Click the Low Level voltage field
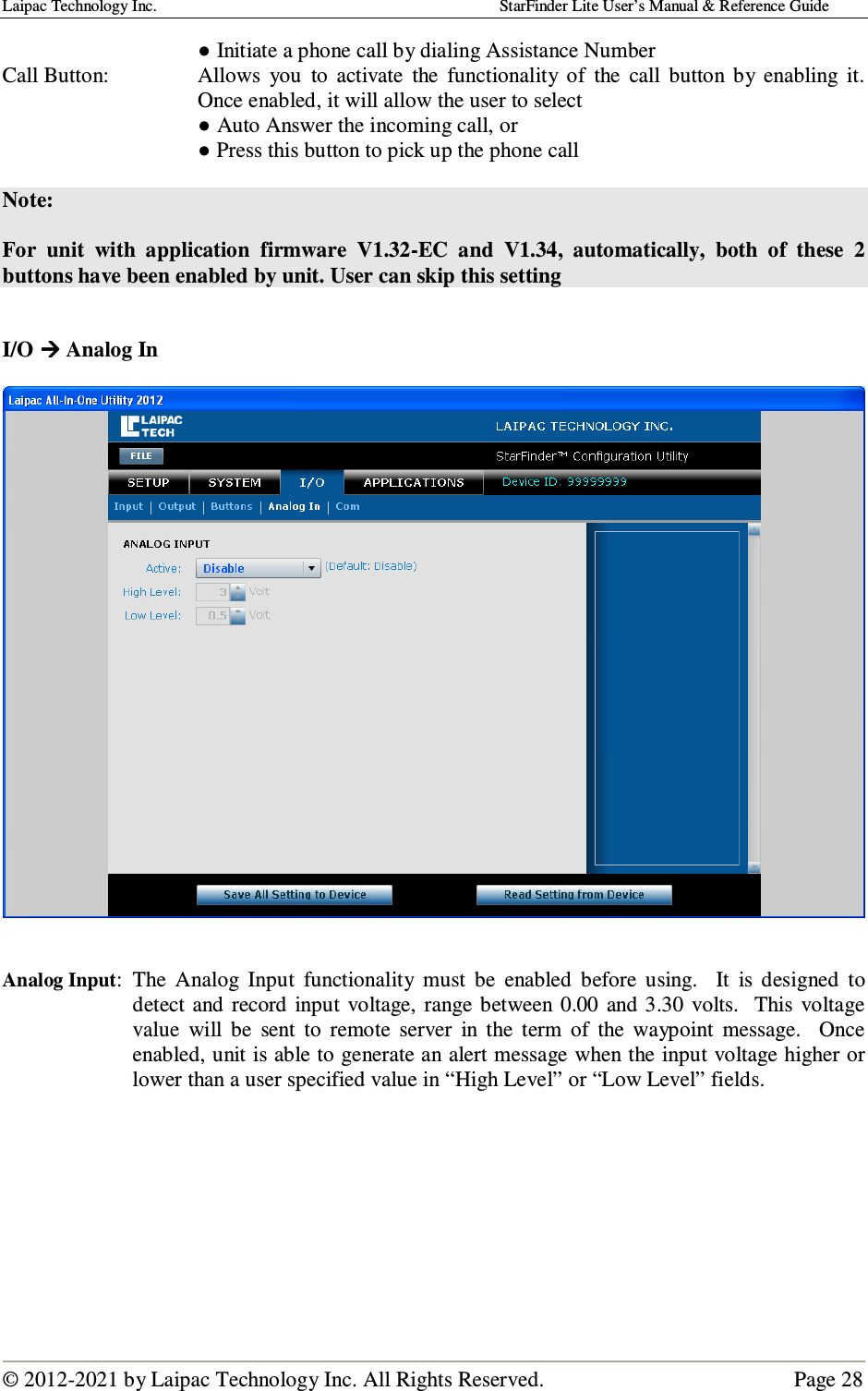The height and width of the screenshot is (1391, 868). [x=212, y=615]
